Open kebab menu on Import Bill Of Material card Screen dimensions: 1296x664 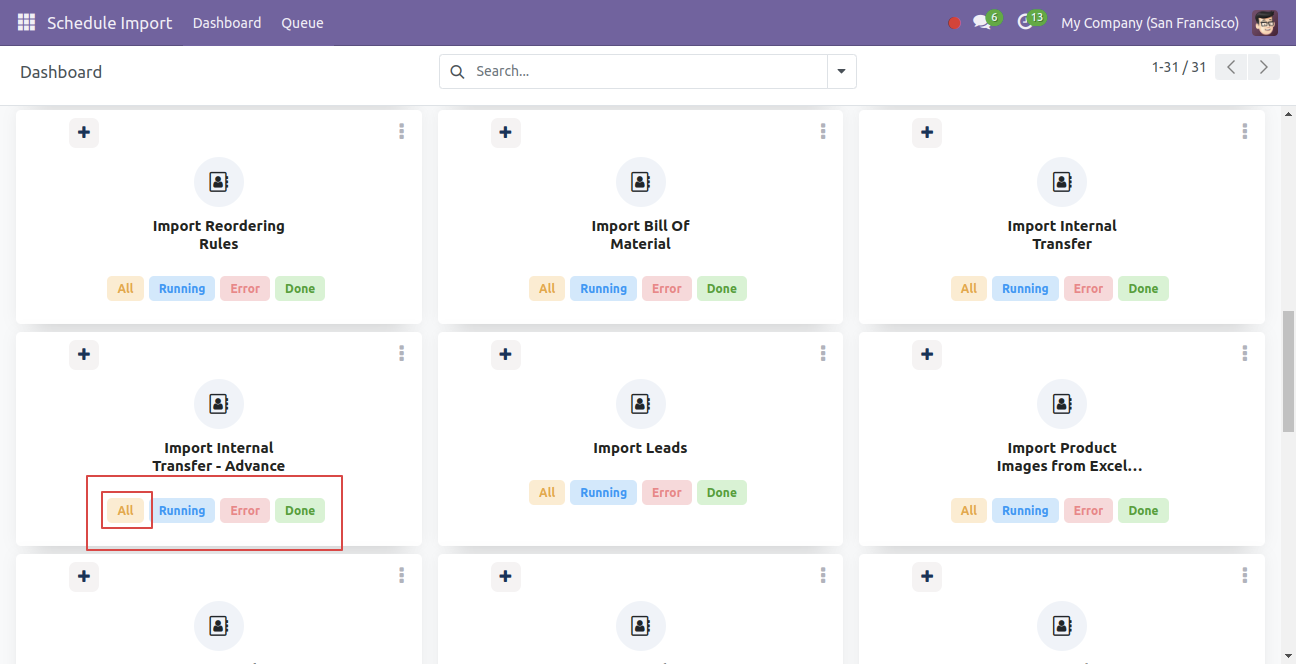click(823, 131)
